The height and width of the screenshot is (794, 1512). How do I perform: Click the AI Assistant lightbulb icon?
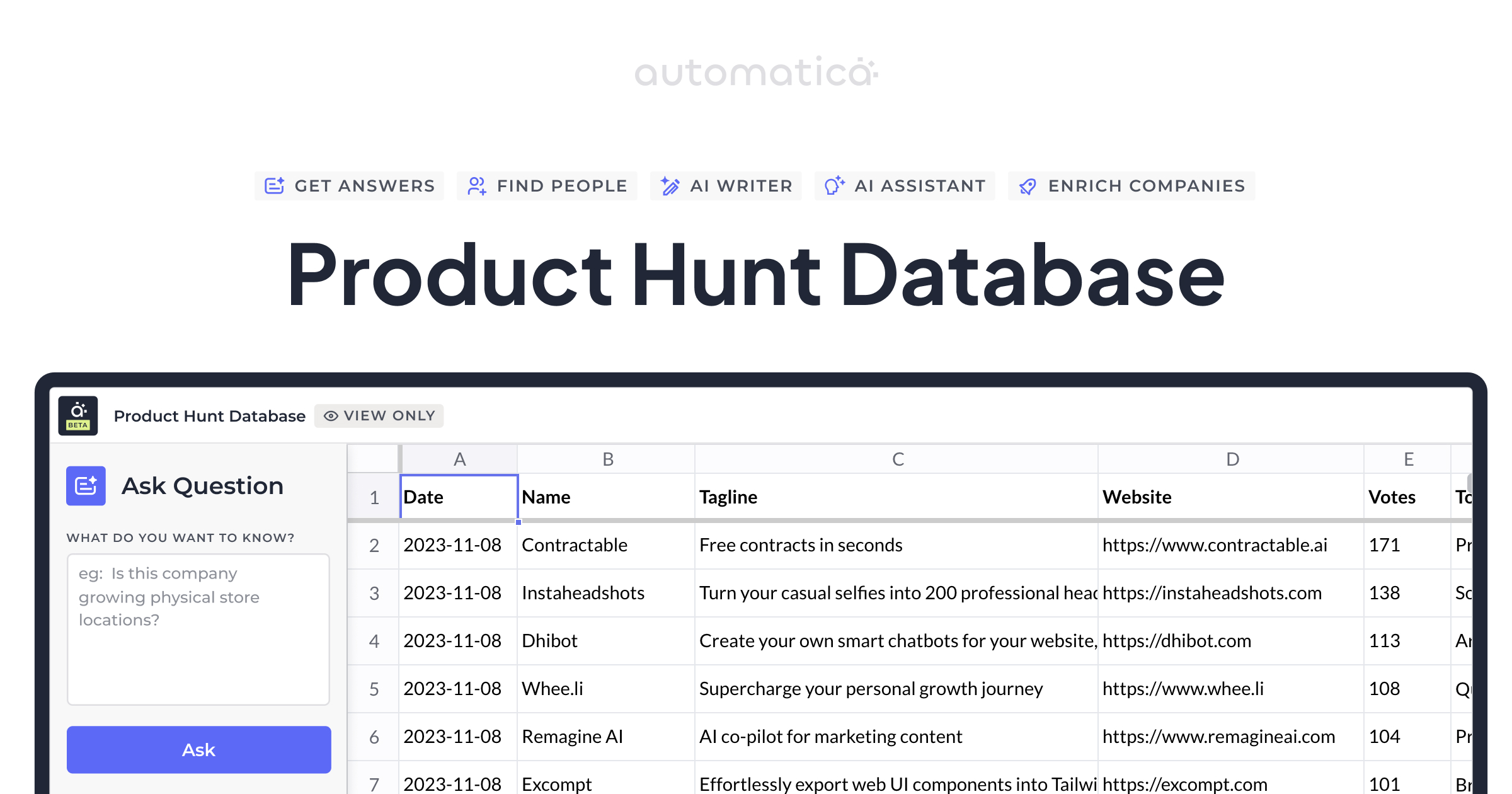(835, 186)
